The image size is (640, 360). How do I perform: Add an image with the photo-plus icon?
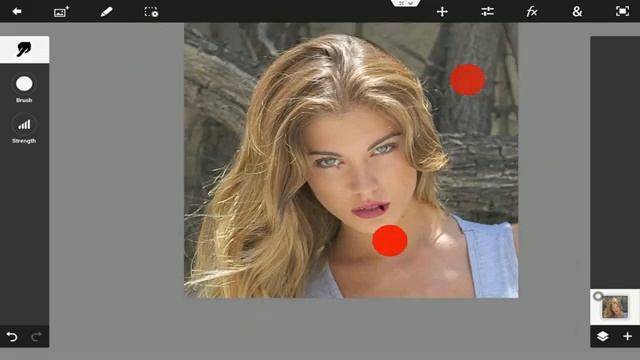click(x=61, y=11)
